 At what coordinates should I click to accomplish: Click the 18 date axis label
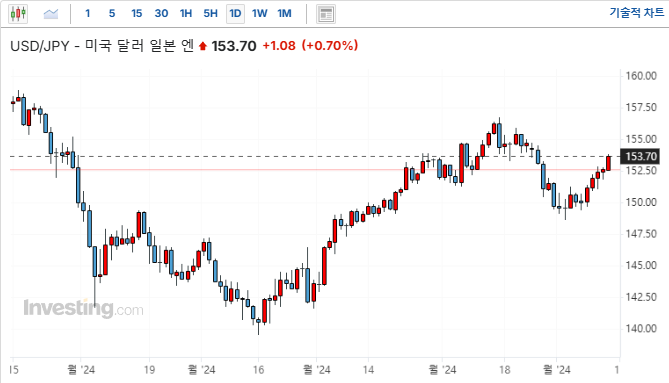click(505, 370)
